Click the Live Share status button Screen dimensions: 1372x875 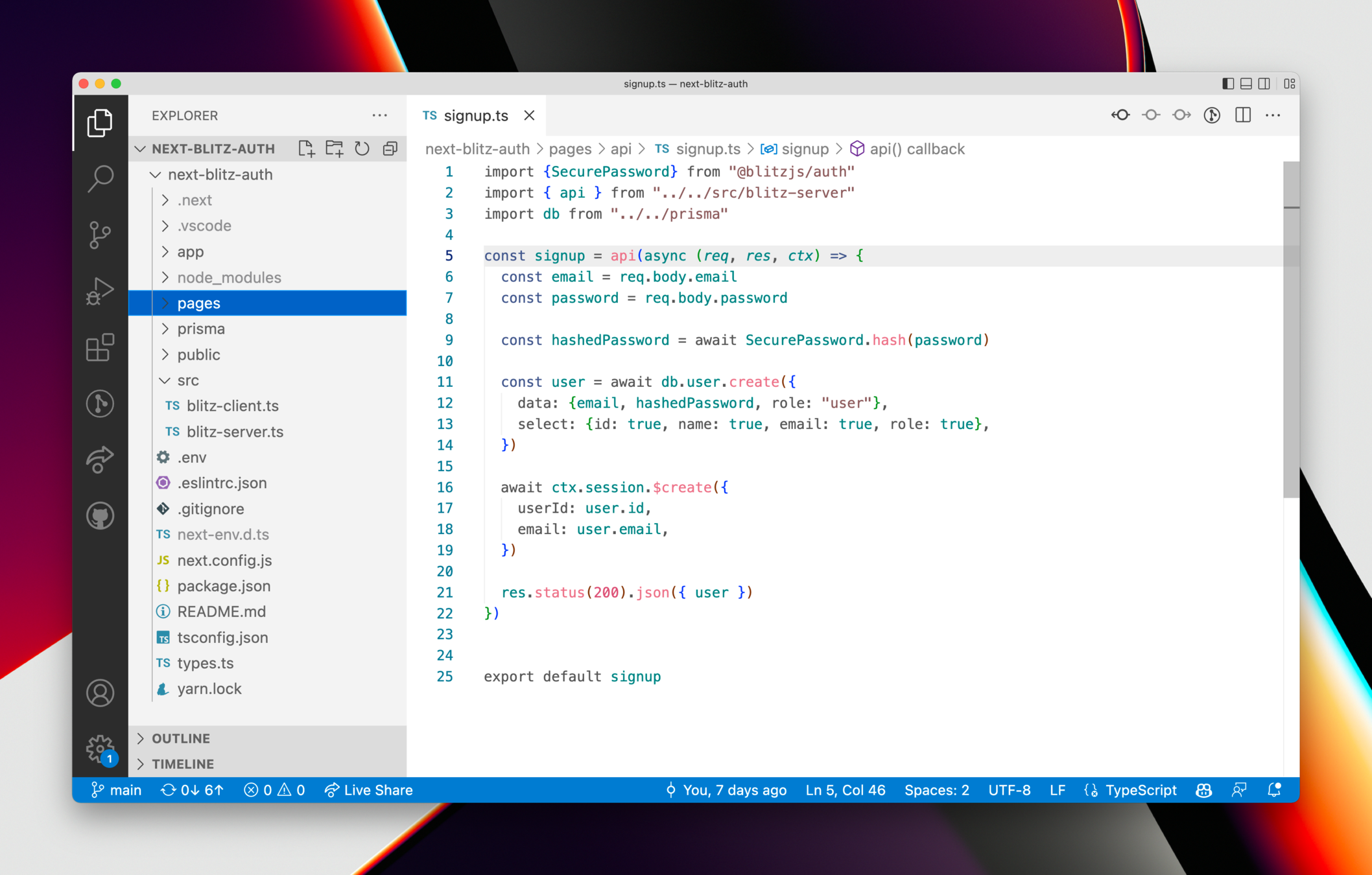click(369, 790)
